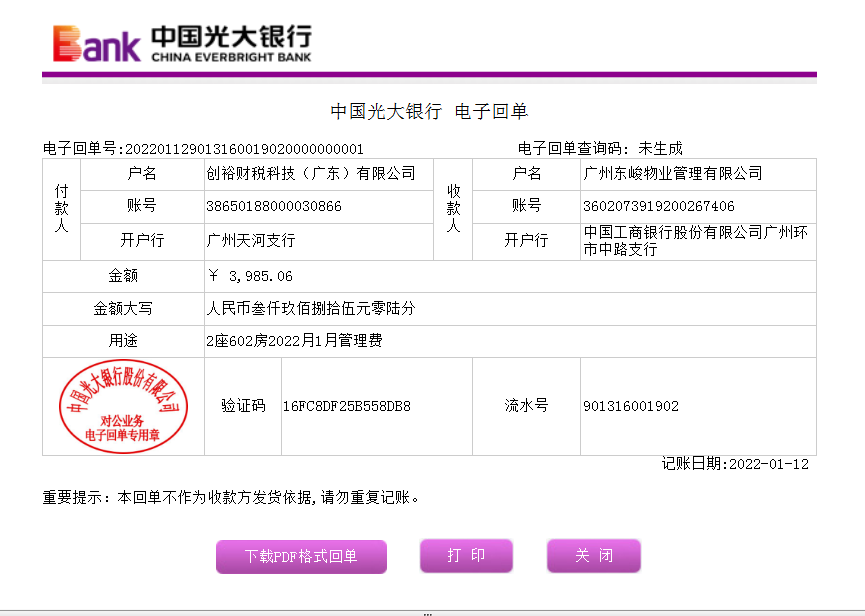Click the red electronic receipt seal stamp

(123, 406)
